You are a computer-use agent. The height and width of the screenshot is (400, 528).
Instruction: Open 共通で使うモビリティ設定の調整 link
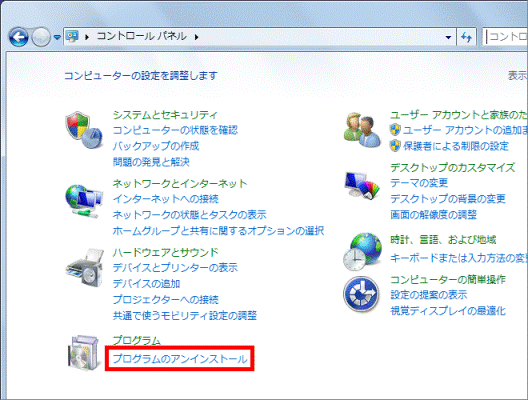(185, 315)
